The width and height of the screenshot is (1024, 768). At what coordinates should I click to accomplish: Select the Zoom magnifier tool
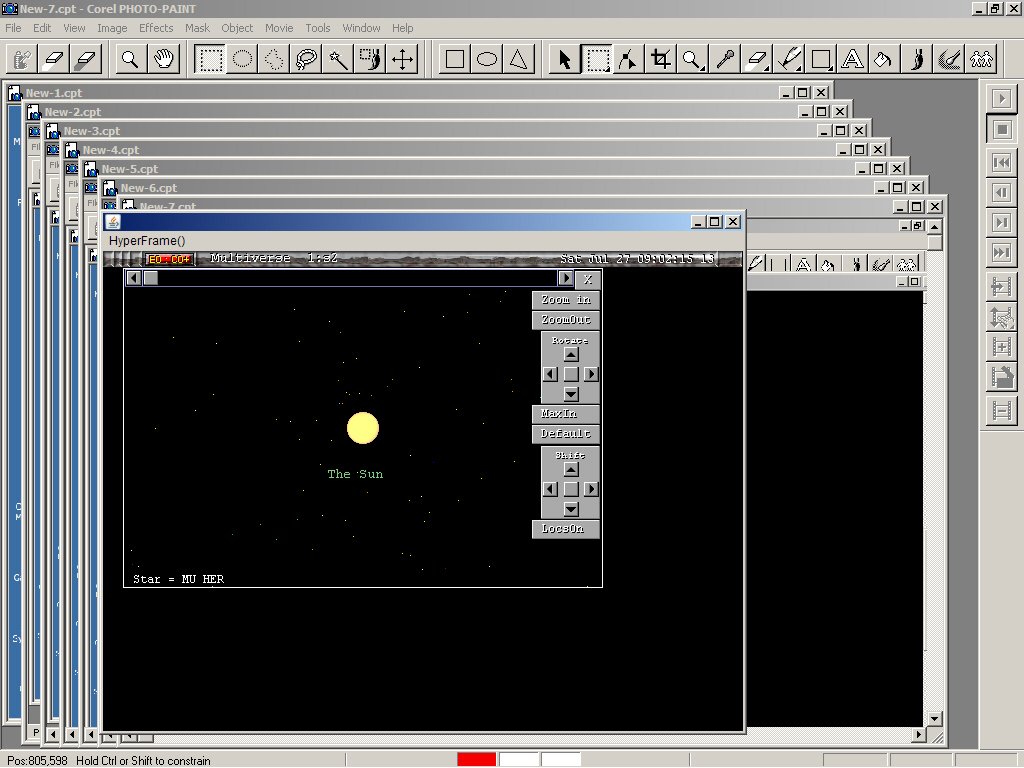[130, 60]
